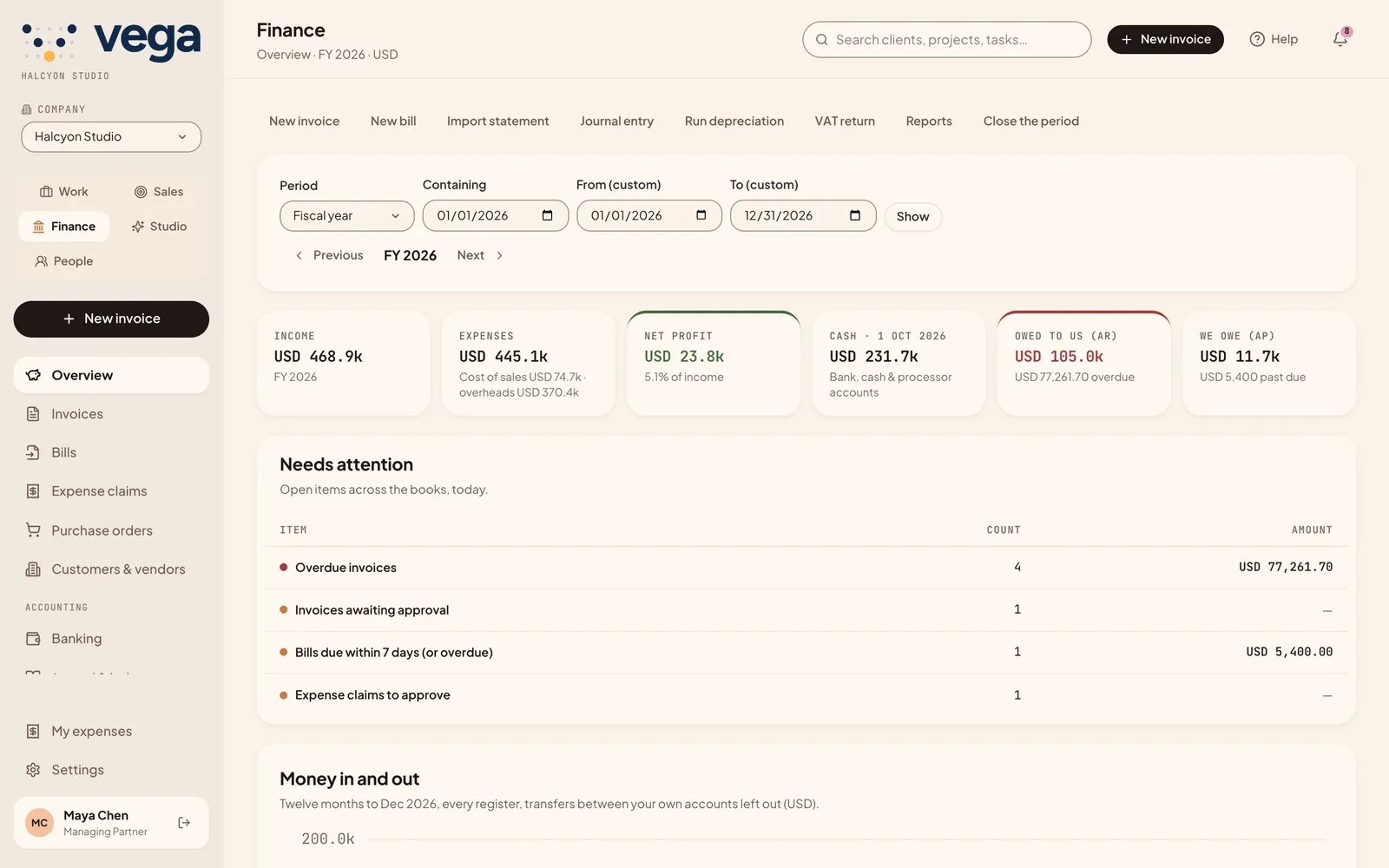Open calendar picker in To (custom) field

855,215
